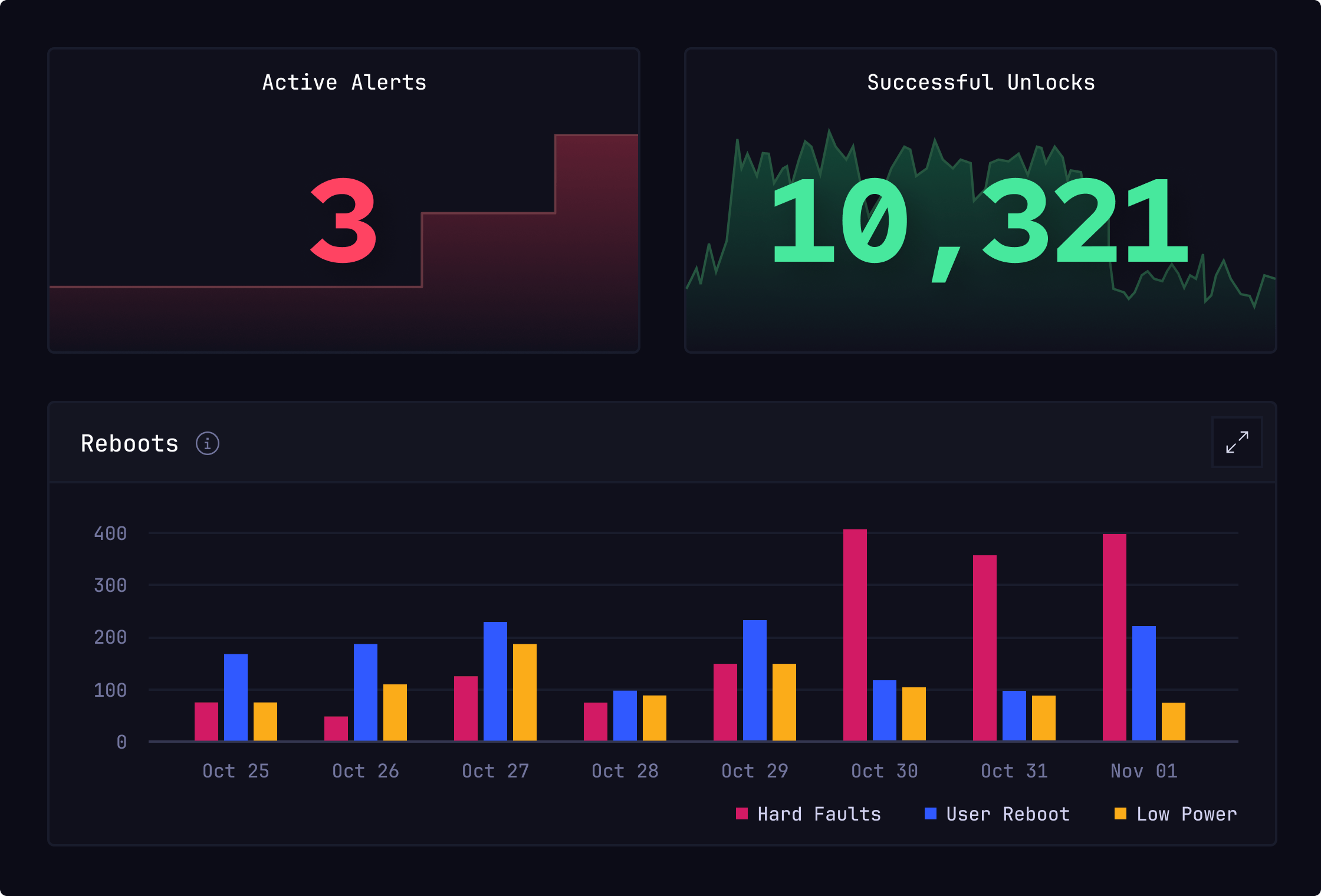Click the Active Alerts title
This screenshot has height=896, width=1321.
[344, 82]
